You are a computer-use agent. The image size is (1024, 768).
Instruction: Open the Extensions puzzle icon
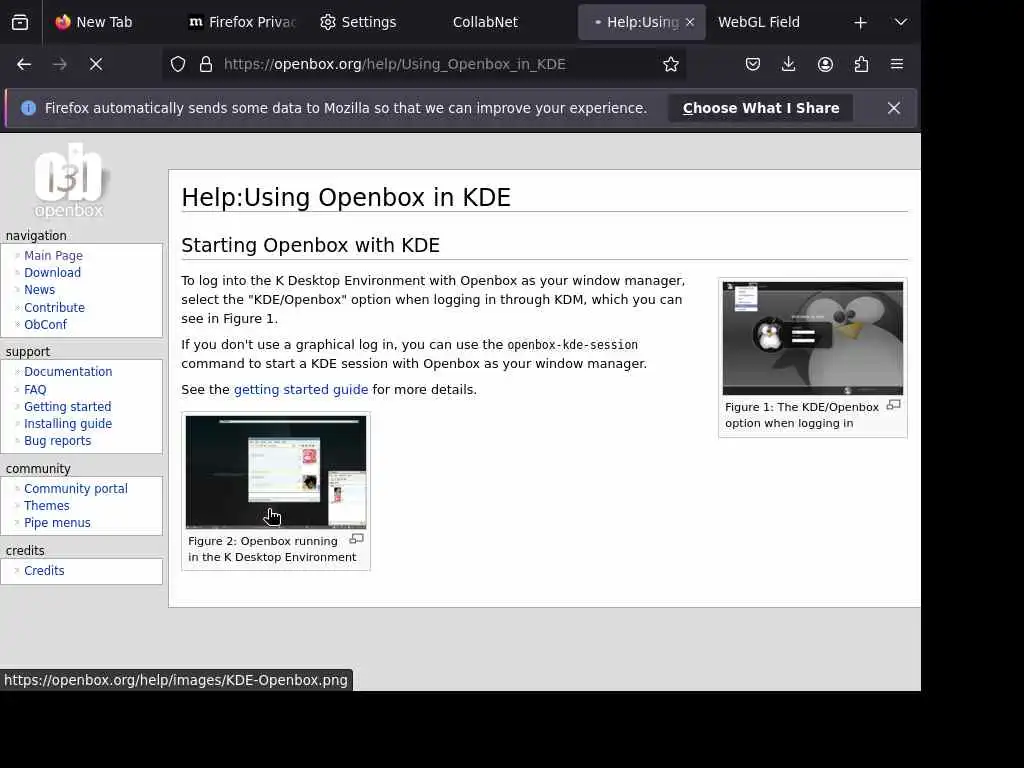point(861,64)
